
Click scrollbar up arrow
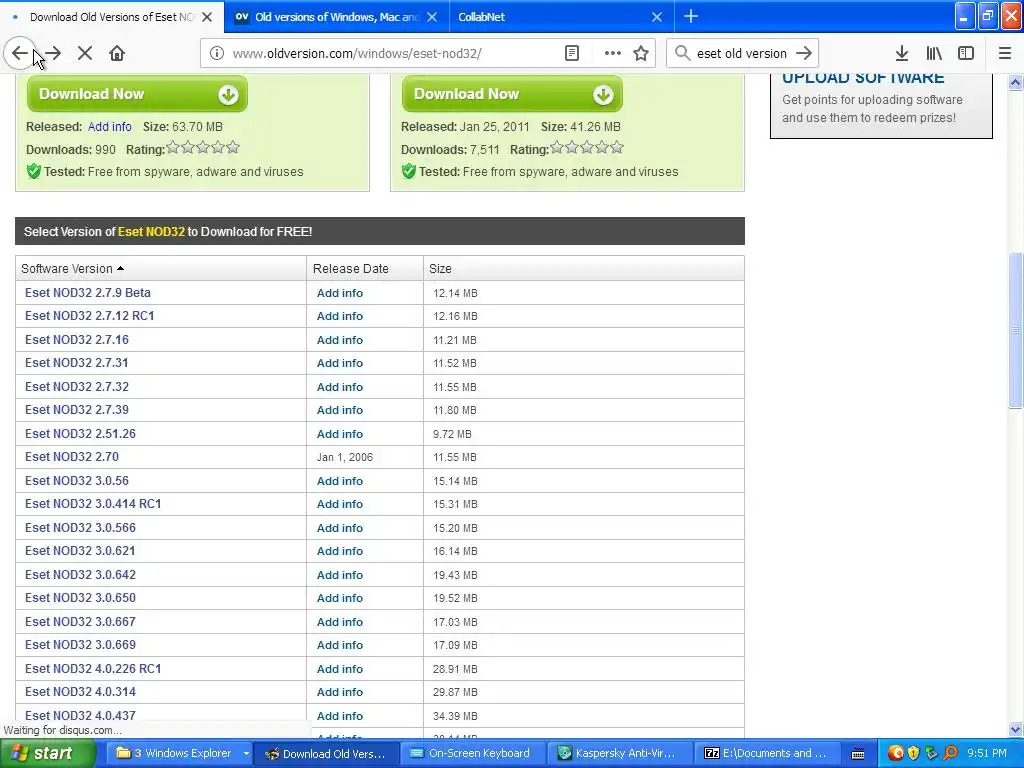1015,83
